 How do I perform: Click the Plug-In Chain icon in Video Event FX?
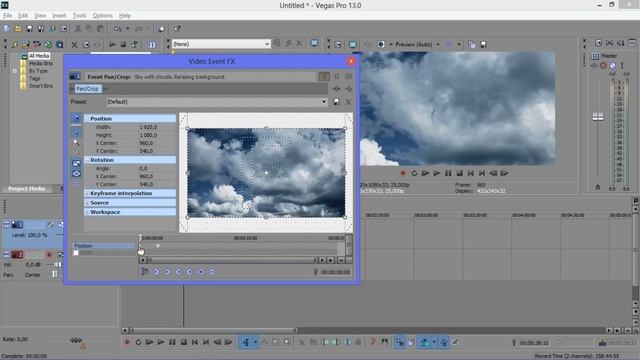tap(337, 89)
